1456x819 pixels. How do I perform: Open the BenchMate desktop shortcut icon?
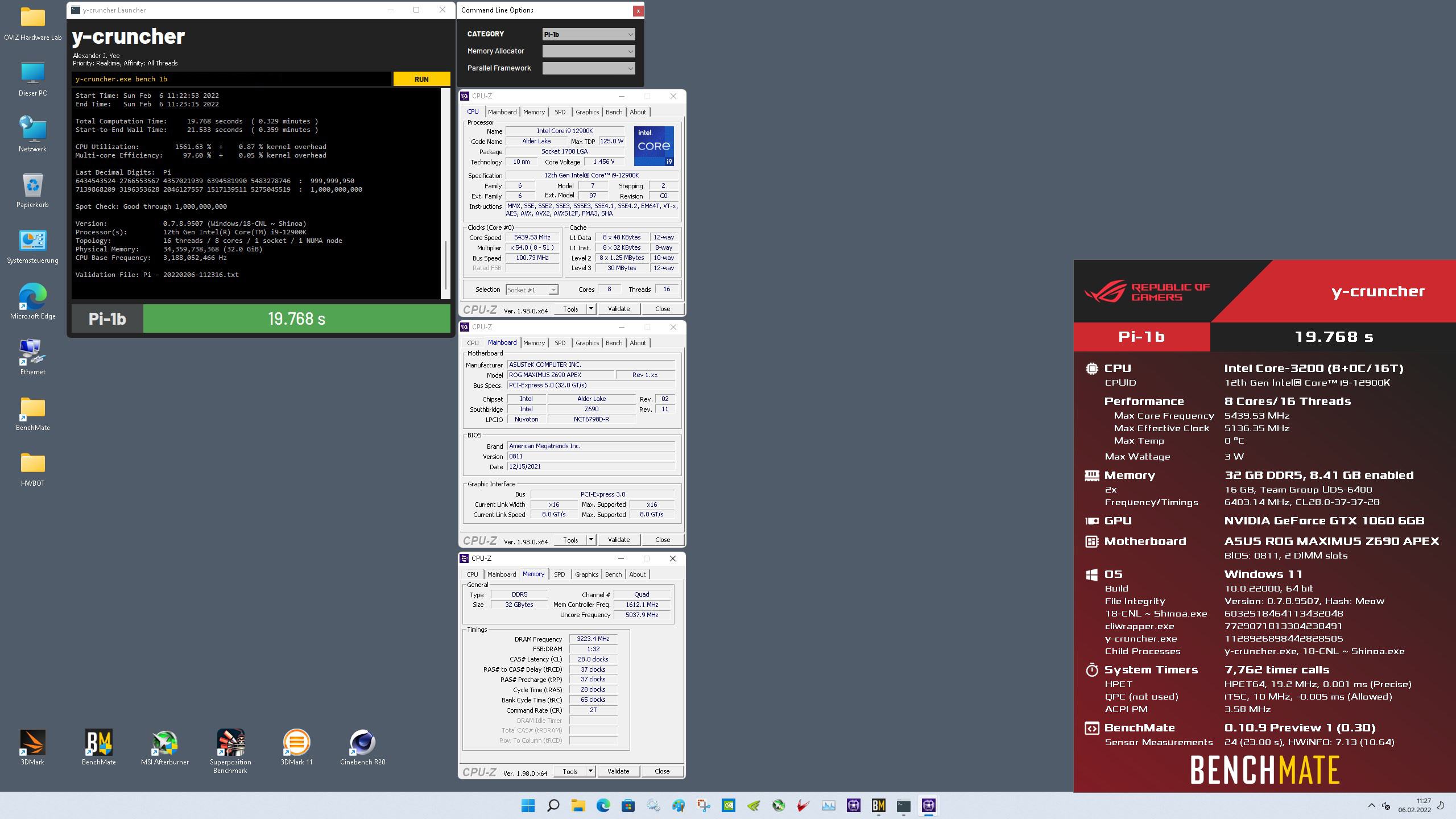pyautogui.click(x=99, y=743)
